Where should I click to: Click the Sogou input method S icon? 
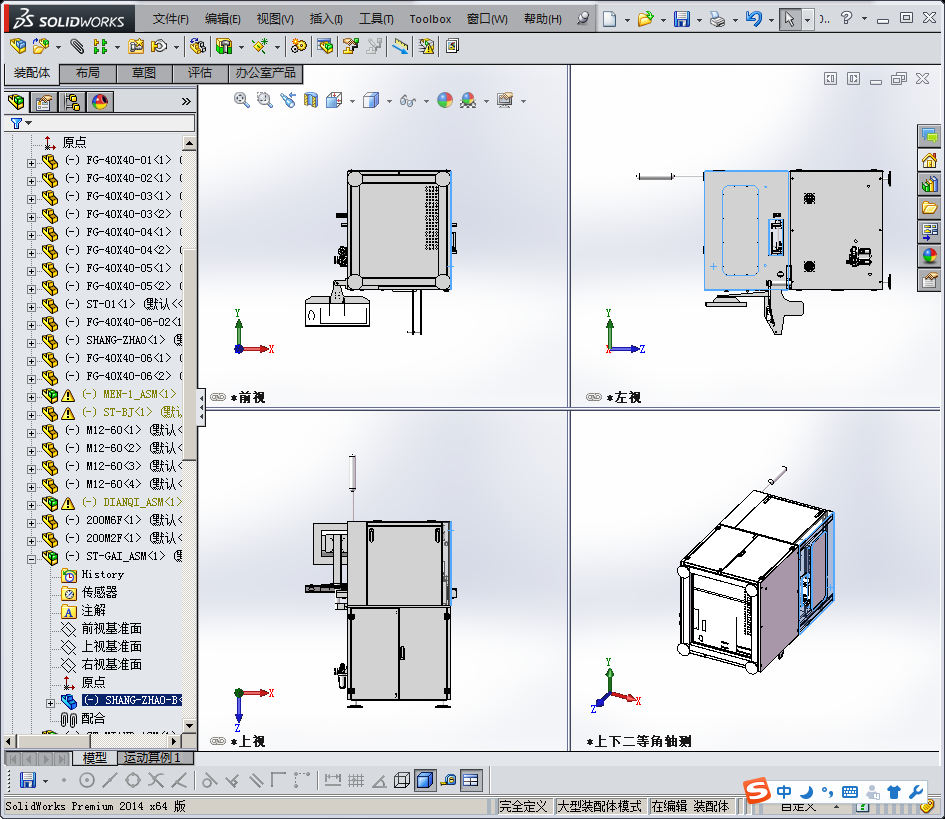[x=757, y=790]
